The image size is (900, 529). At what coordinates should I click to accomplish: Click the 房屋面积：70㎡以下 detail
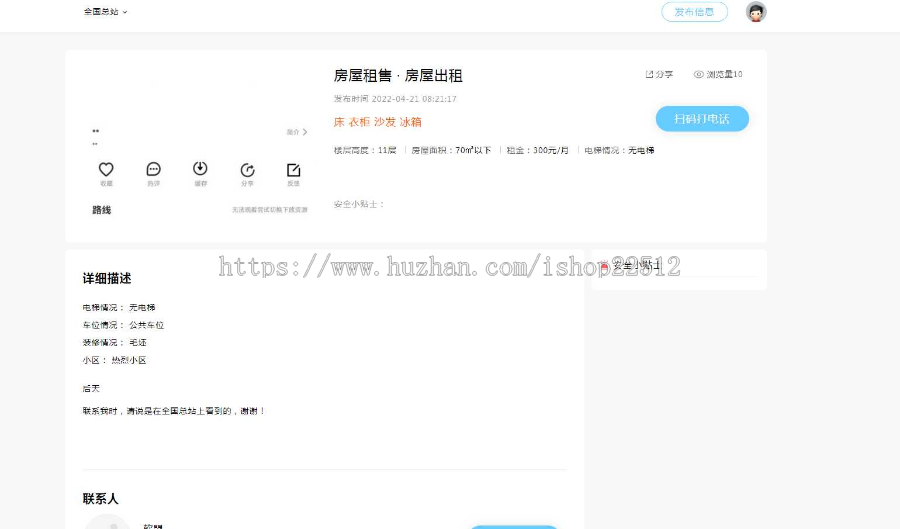[x=451, y=150]
